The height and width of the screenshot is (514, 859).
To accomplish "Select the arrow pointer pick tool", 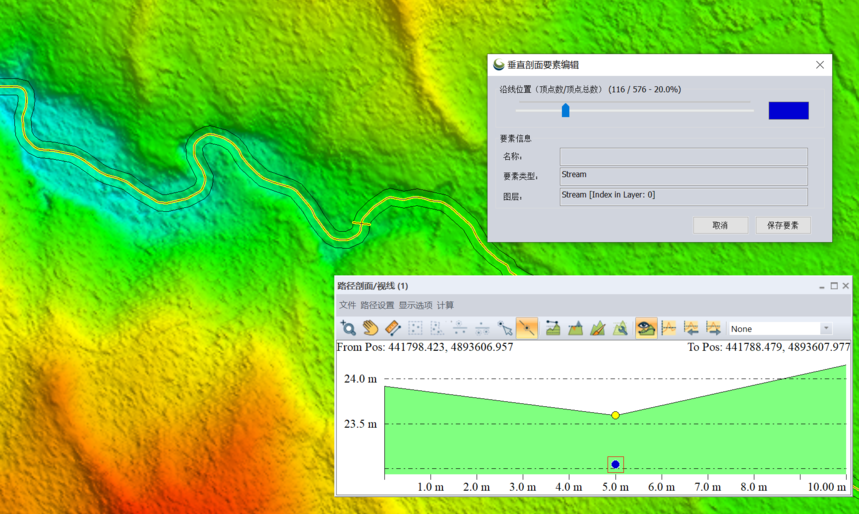I will [505, 328].
